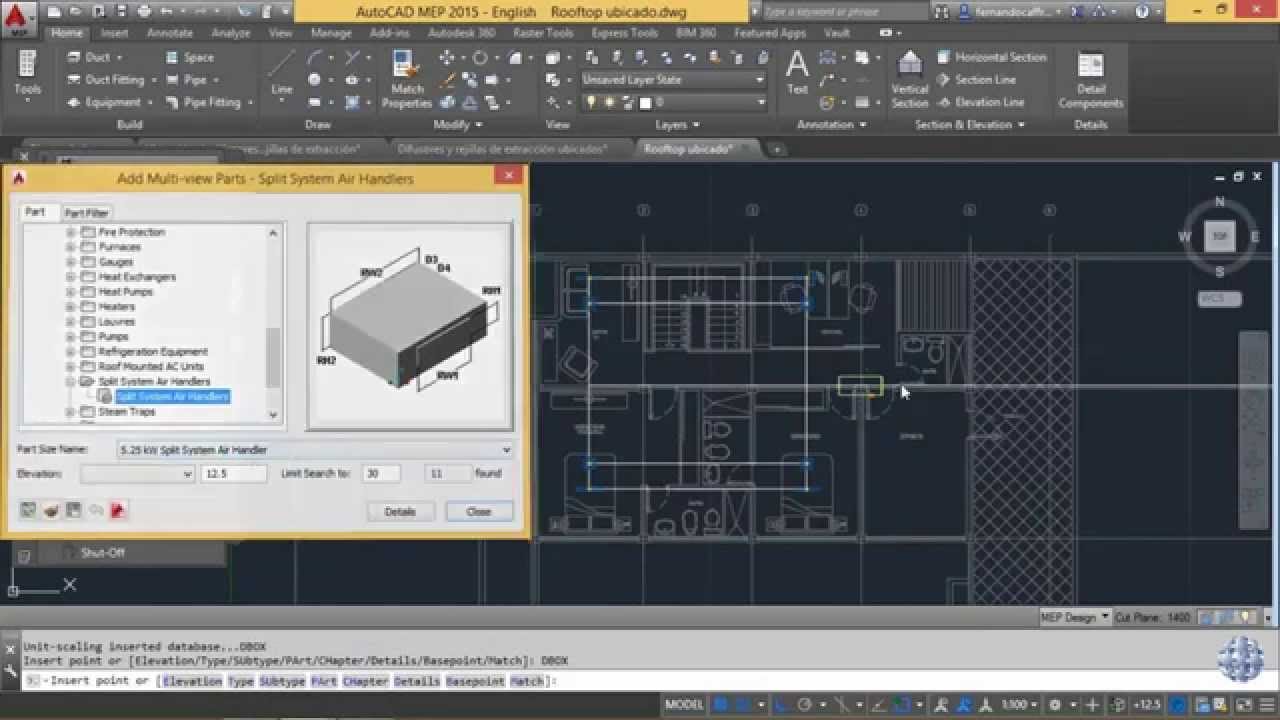This screenshot has height=720, width=1280.
Task: Open Detail Components tool
Action: click(x=1091, y=80)
